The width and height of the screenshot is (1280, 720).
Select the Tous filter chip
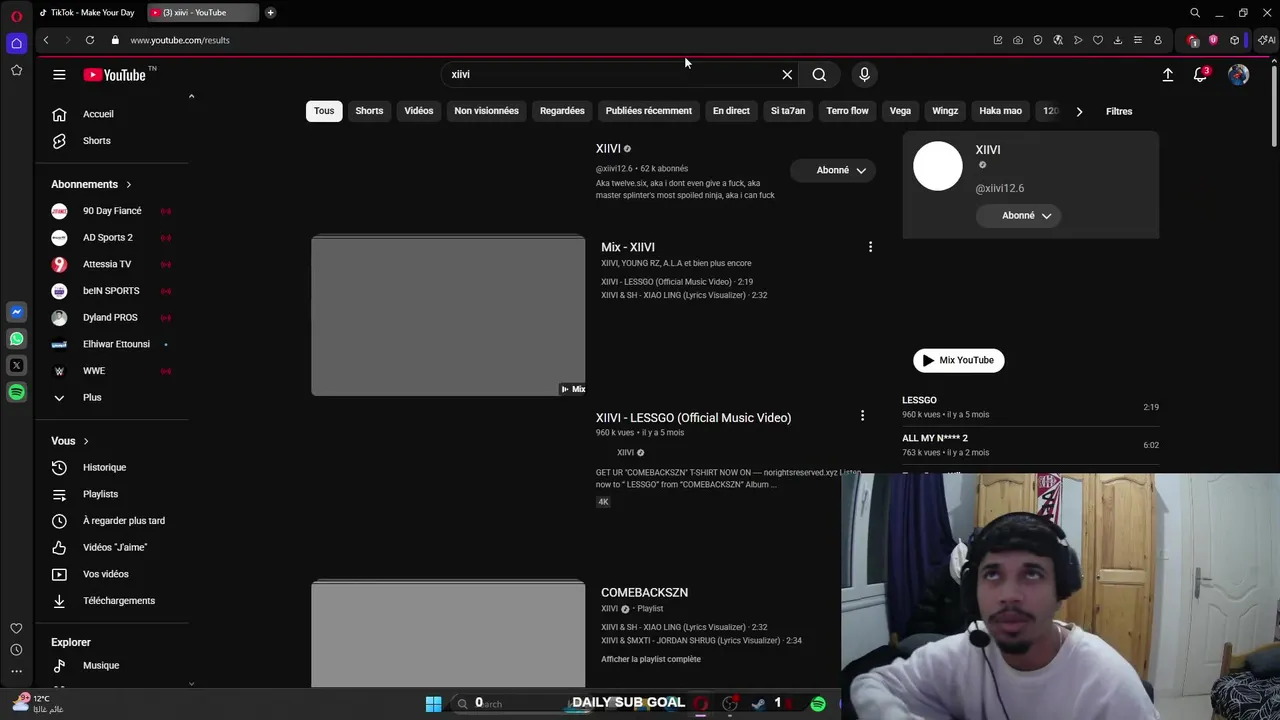pyautogui.click(x=324, y=111)
